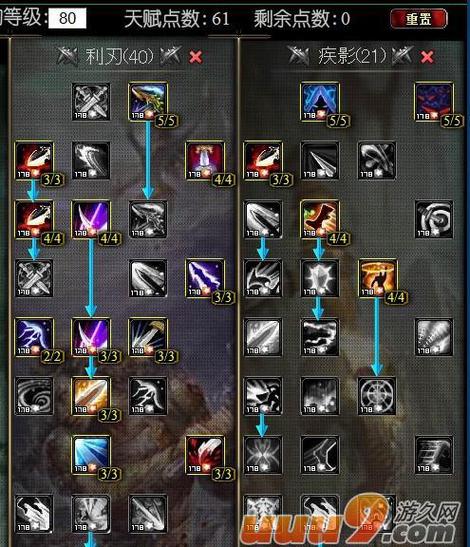Viewport: 470px width, 547px height.
Task: Click the orange boot 4/4 talent icon
Action: tap(320, 219)
